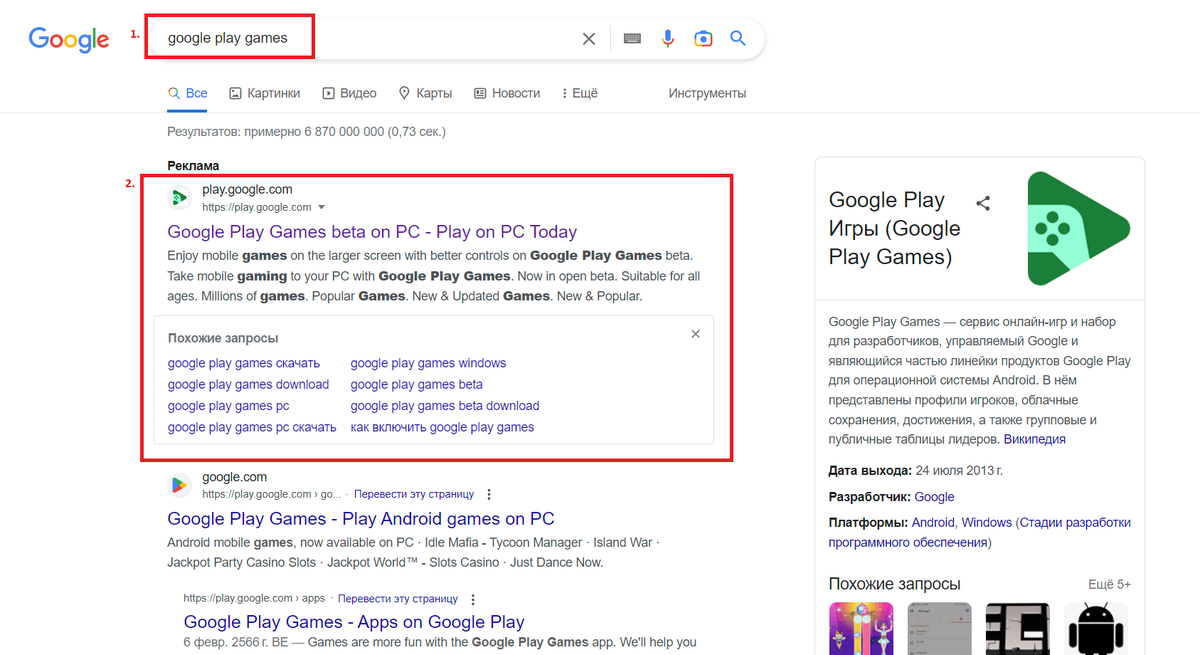
Task: Select suggestion google play games beta
Action: (416, 384)
